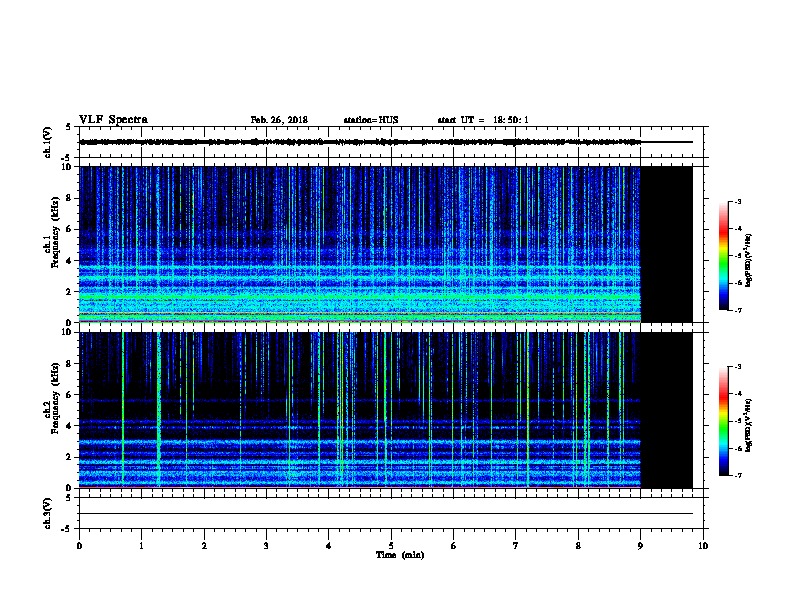The image size is (792, 612).
Task: Click time axis tick label "2"
Action: click(204, 546)
